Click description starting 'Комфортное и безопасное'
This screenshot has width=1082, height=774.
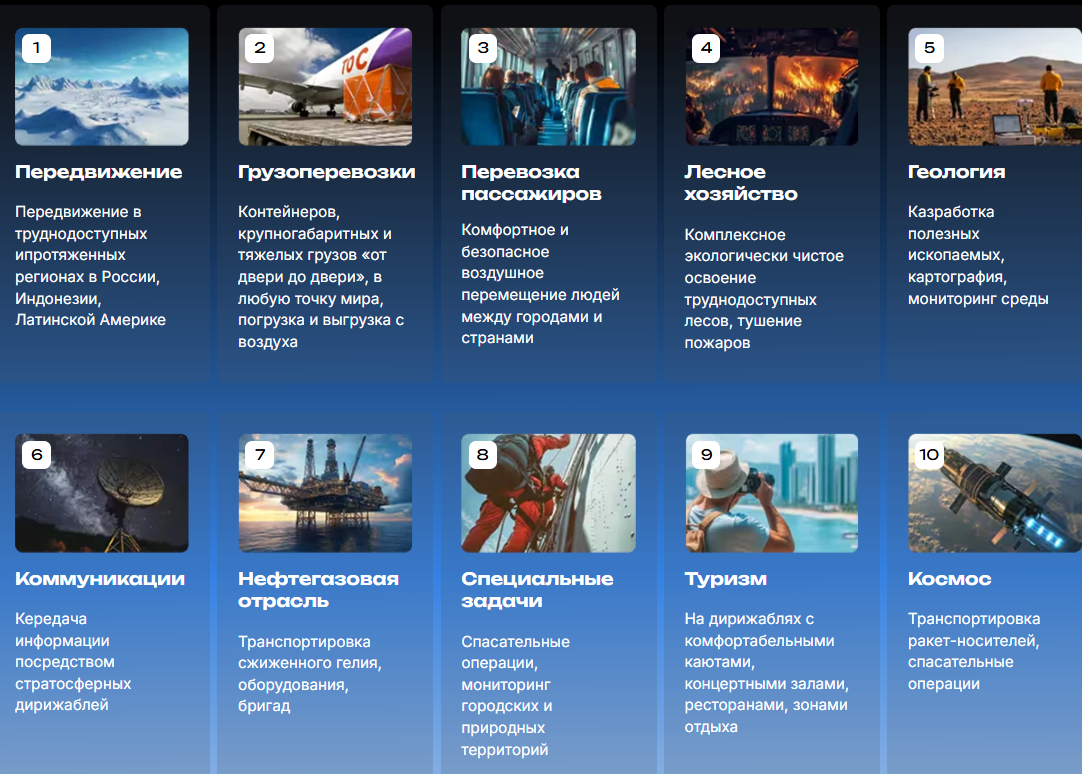pos(540,284)
